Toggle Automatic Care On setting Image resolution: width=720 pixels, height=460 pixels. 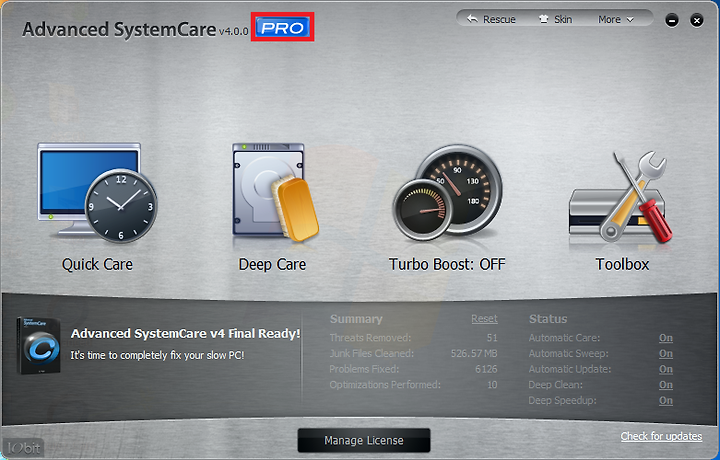666,338
